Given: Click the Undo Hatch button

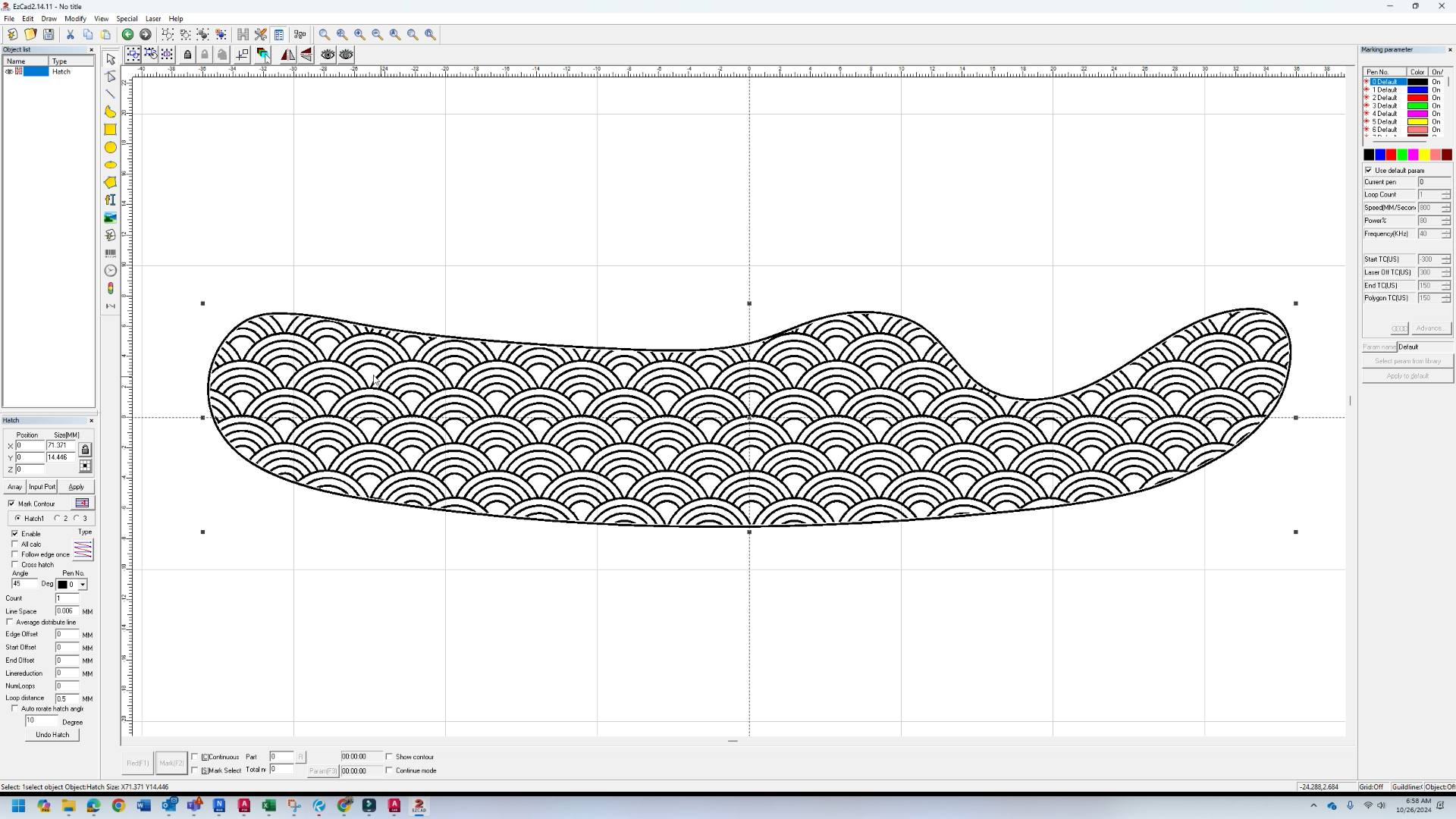Looking at the screenshot, I should 52,735.
